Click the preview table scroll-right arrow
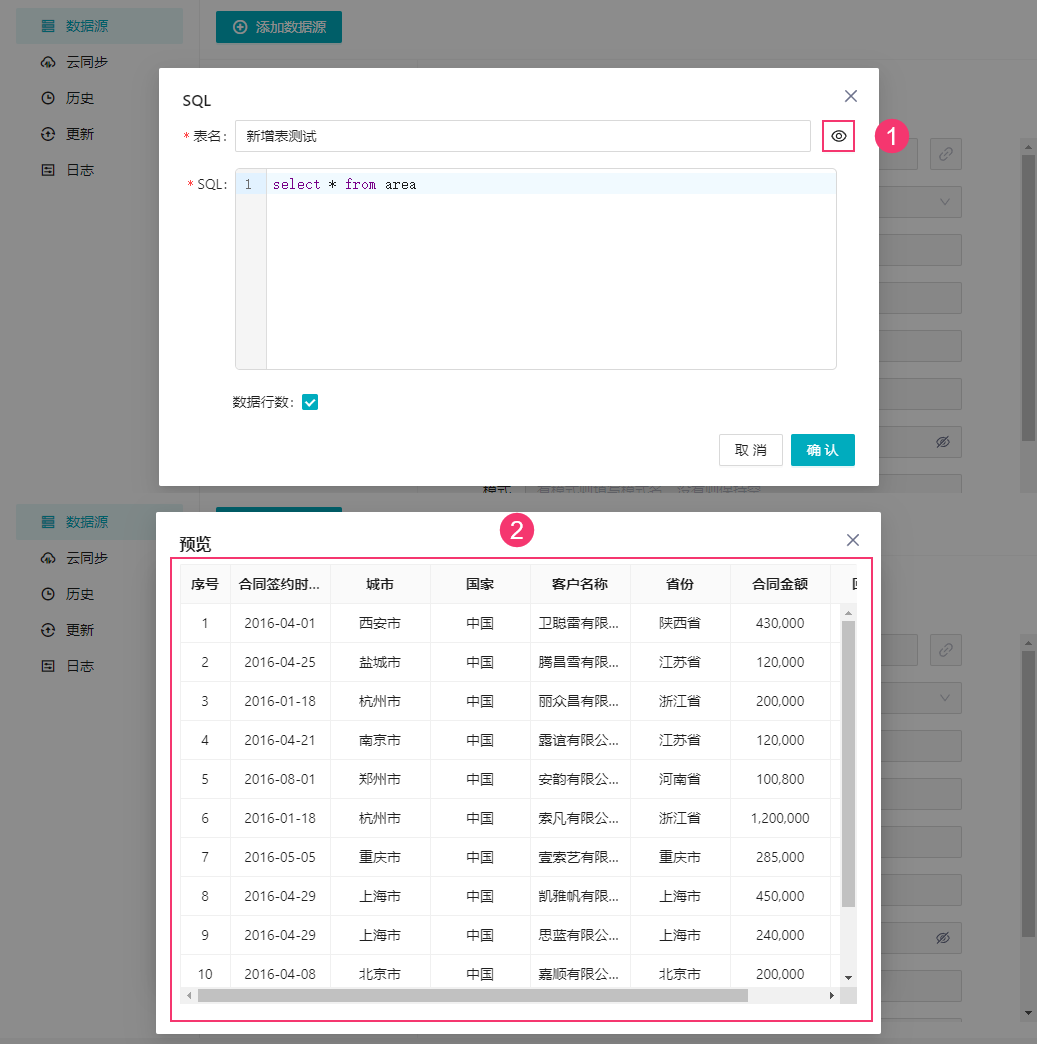 click(831, 995)
